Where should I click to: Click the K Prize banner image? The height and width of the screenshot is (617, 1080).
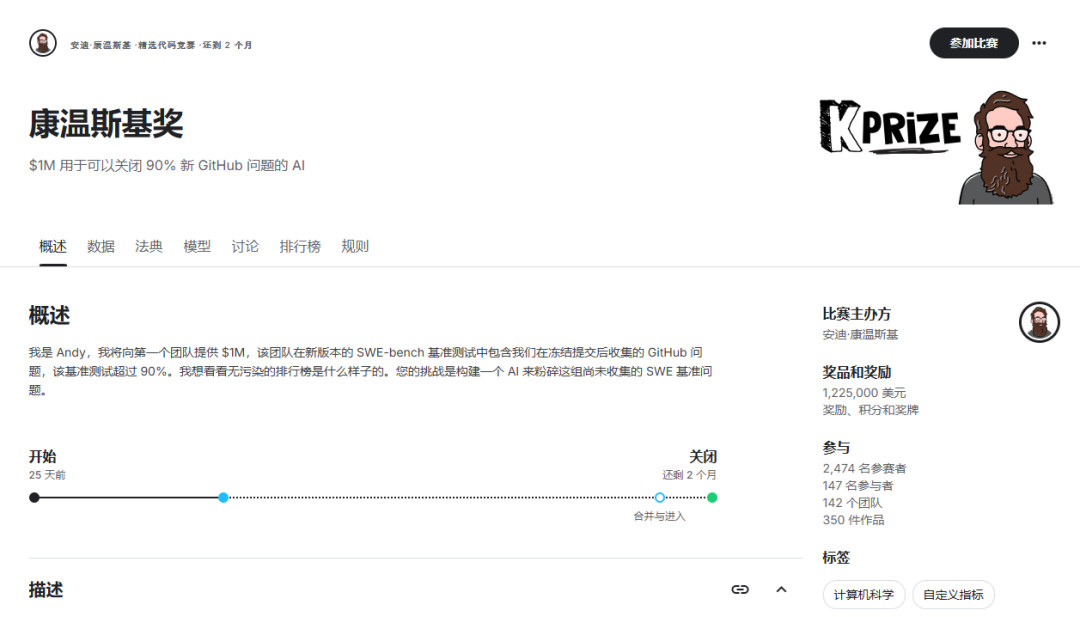(937, 147)
